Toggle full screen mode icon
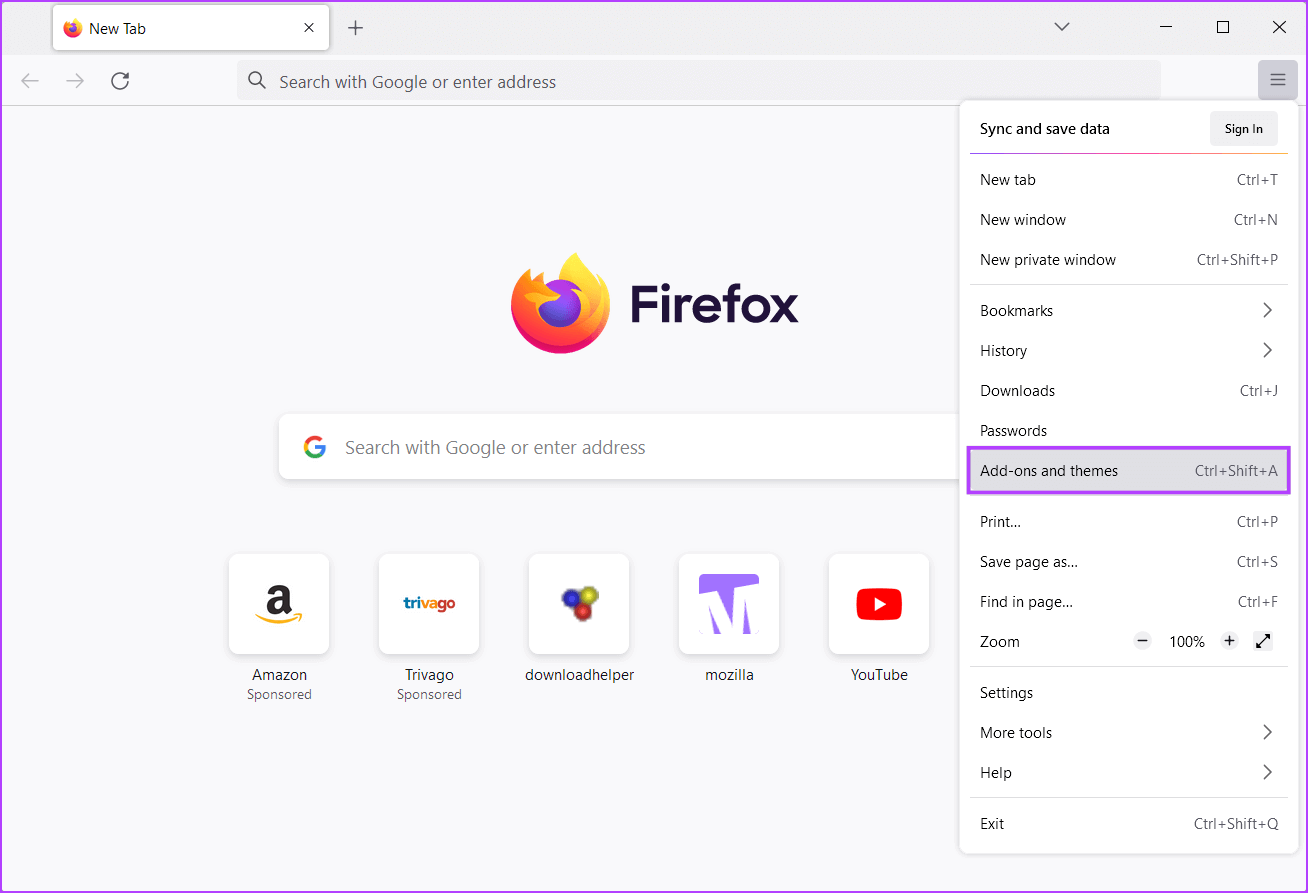 pyautogui.click(x=1263, y=641)
